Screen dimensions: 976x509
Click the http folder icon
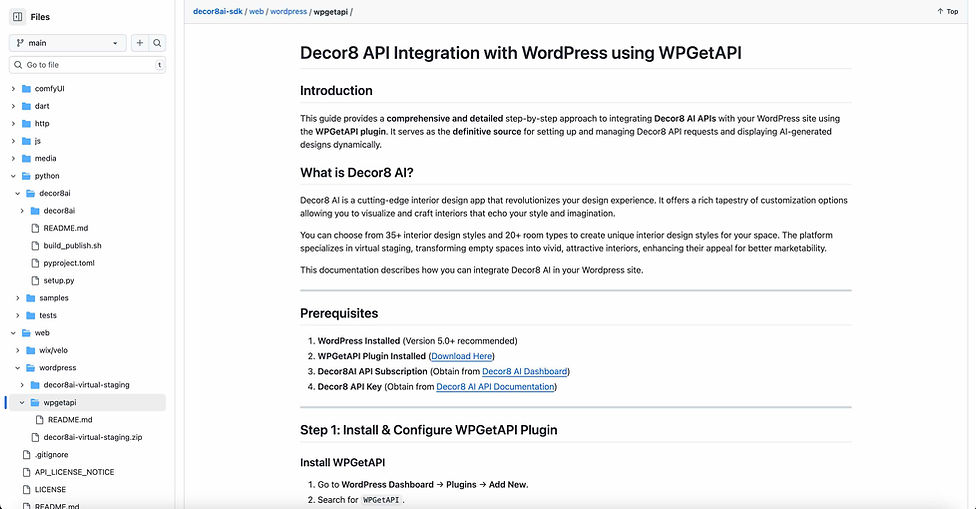click(26, 124)
